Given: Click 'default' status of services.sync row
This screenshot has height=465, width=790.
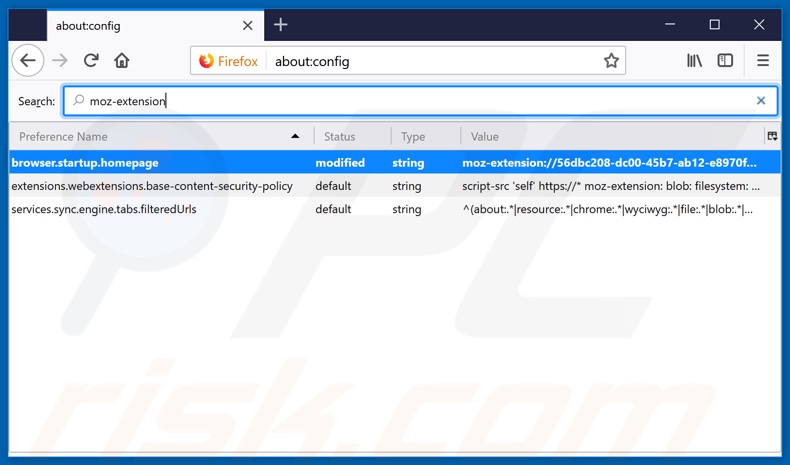Looking at the screenshot, I should click(x=333, y=209).
